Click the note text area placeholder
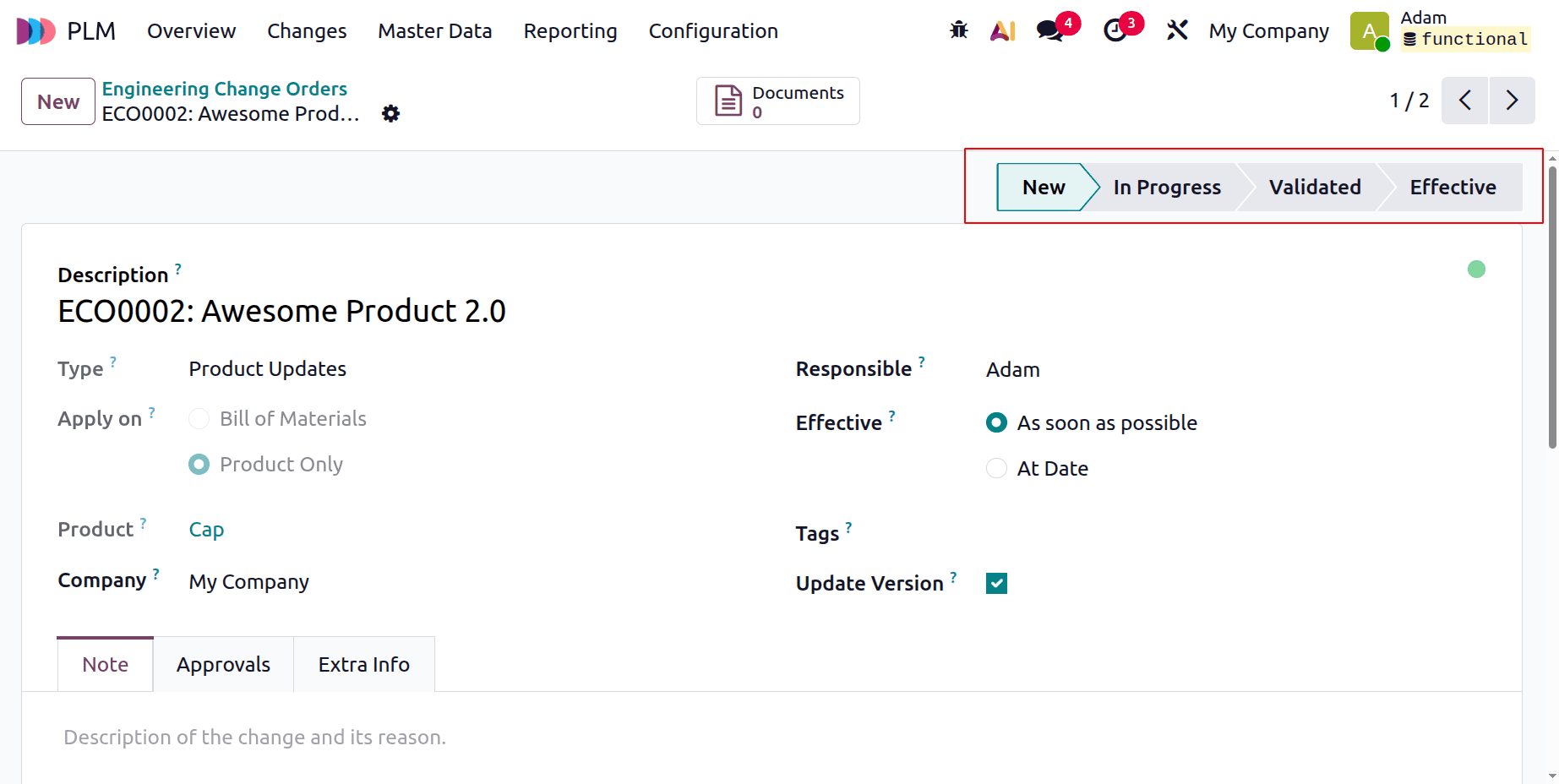This screenshot has height=784, width=1559. click(254, 738)
